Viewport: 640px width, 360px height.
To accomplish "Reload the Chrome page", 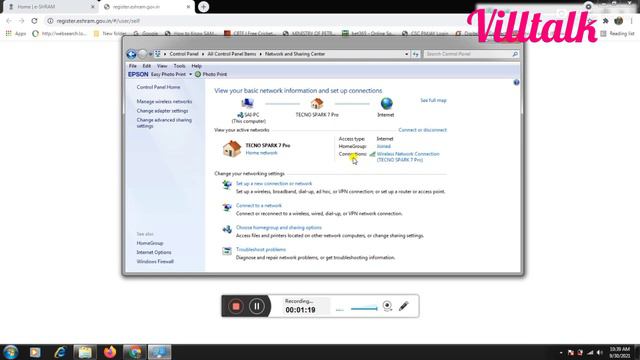I will pyautogui.click(x=34, y=21).
